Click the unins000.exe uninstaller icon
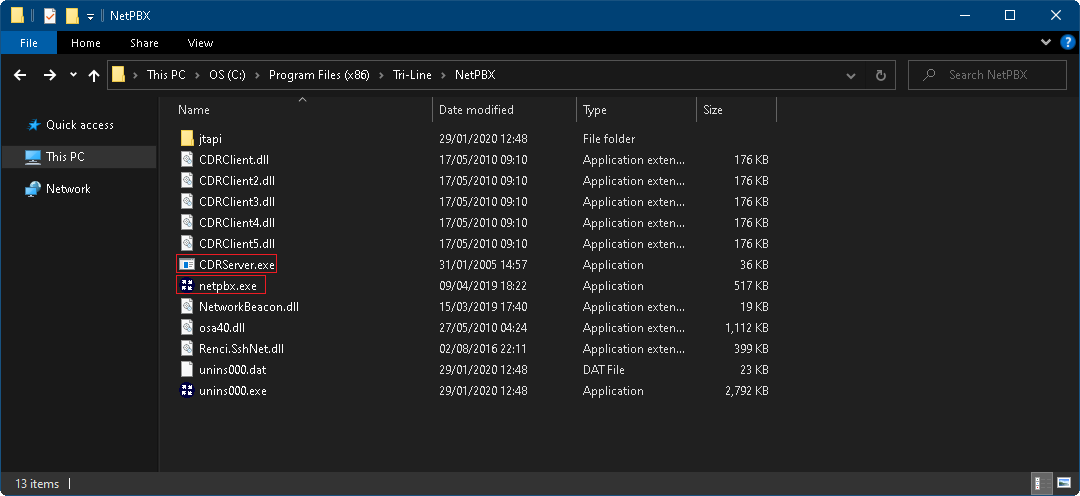 click(187, 391)
